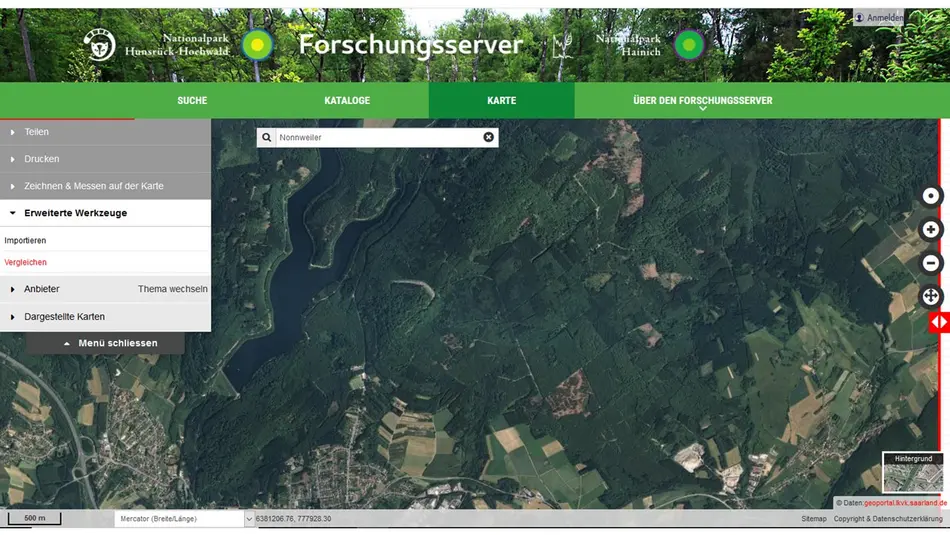Open Copyright & Datenschutzerklärung link
The height and width of the screenshot is (535, 950).
tap(888, 519)
